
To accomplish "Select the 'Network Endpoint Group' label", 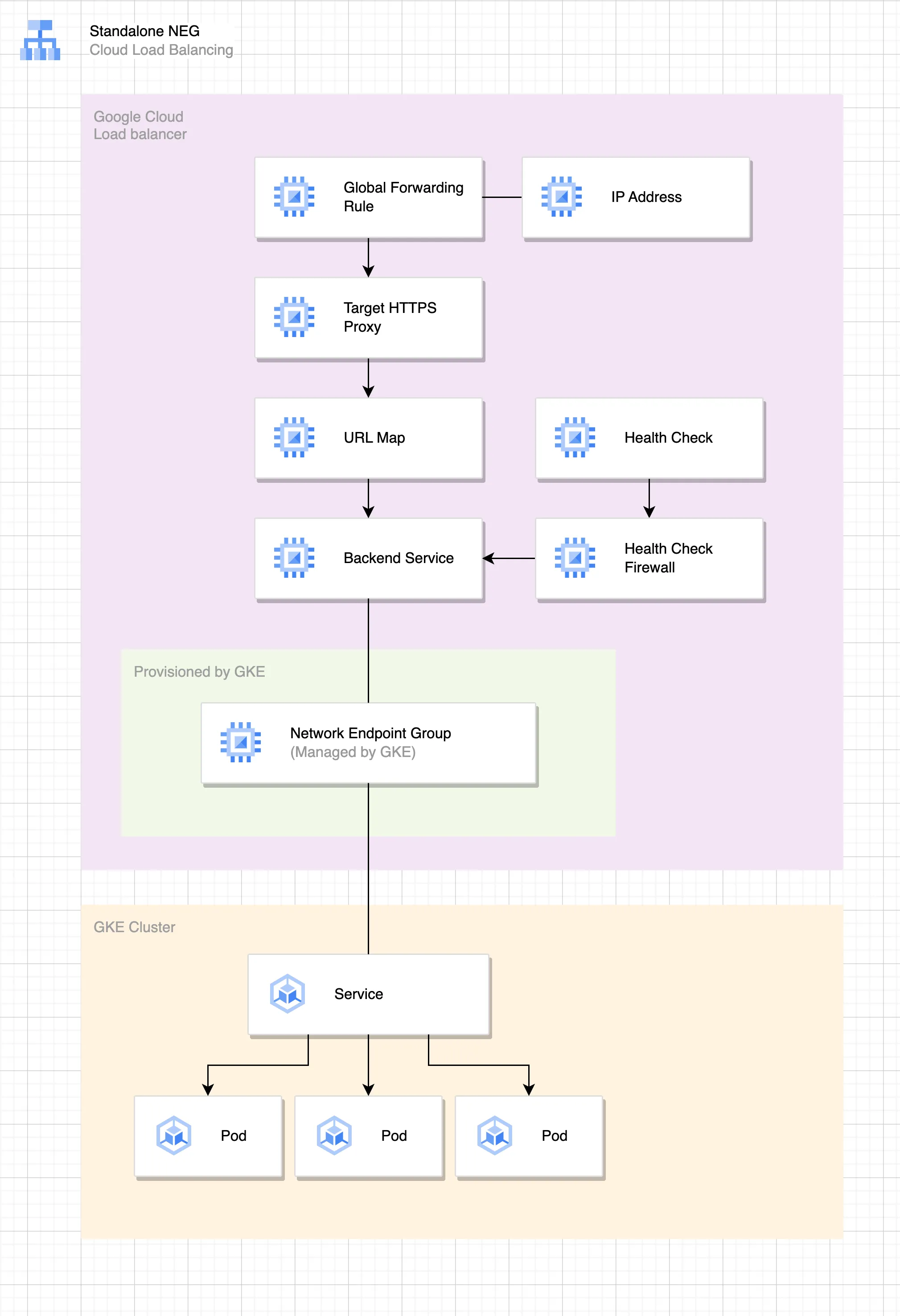I will coord(370,733).
